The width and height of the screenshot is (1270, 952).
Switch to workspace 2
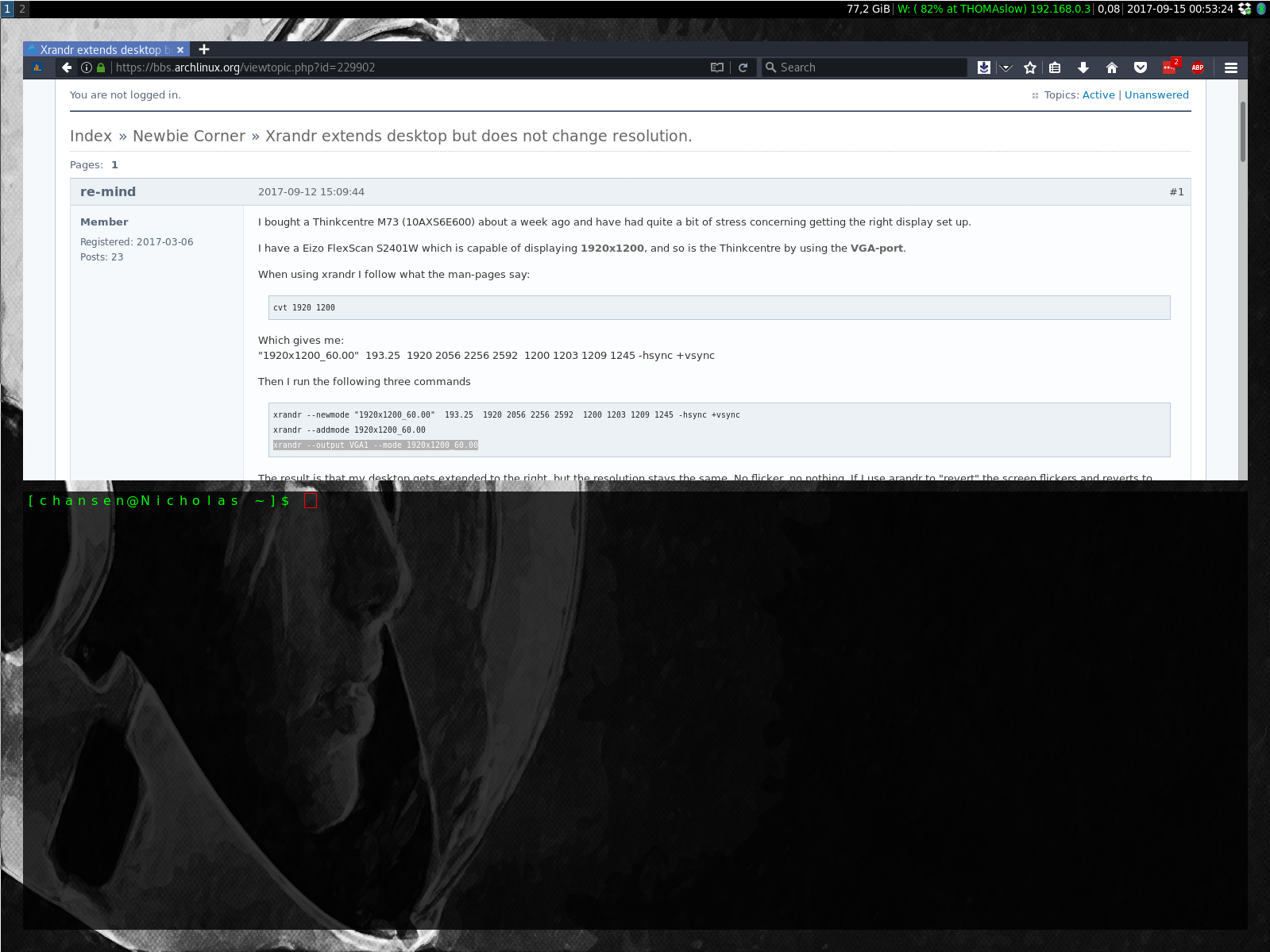pos(22,9)
